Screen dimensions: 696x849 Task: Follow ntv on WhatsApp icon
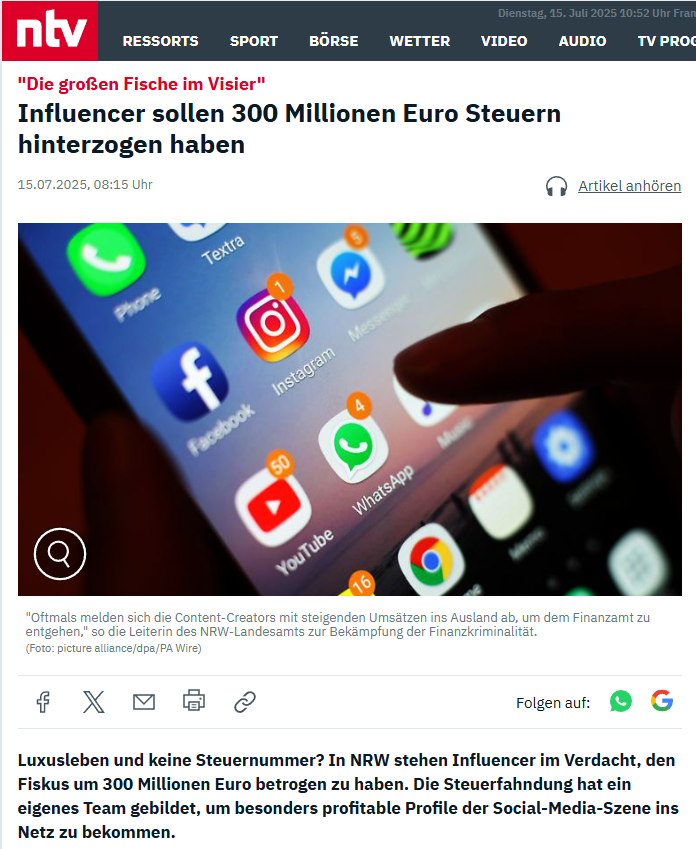pyautogui.click(x=621, y=701)
